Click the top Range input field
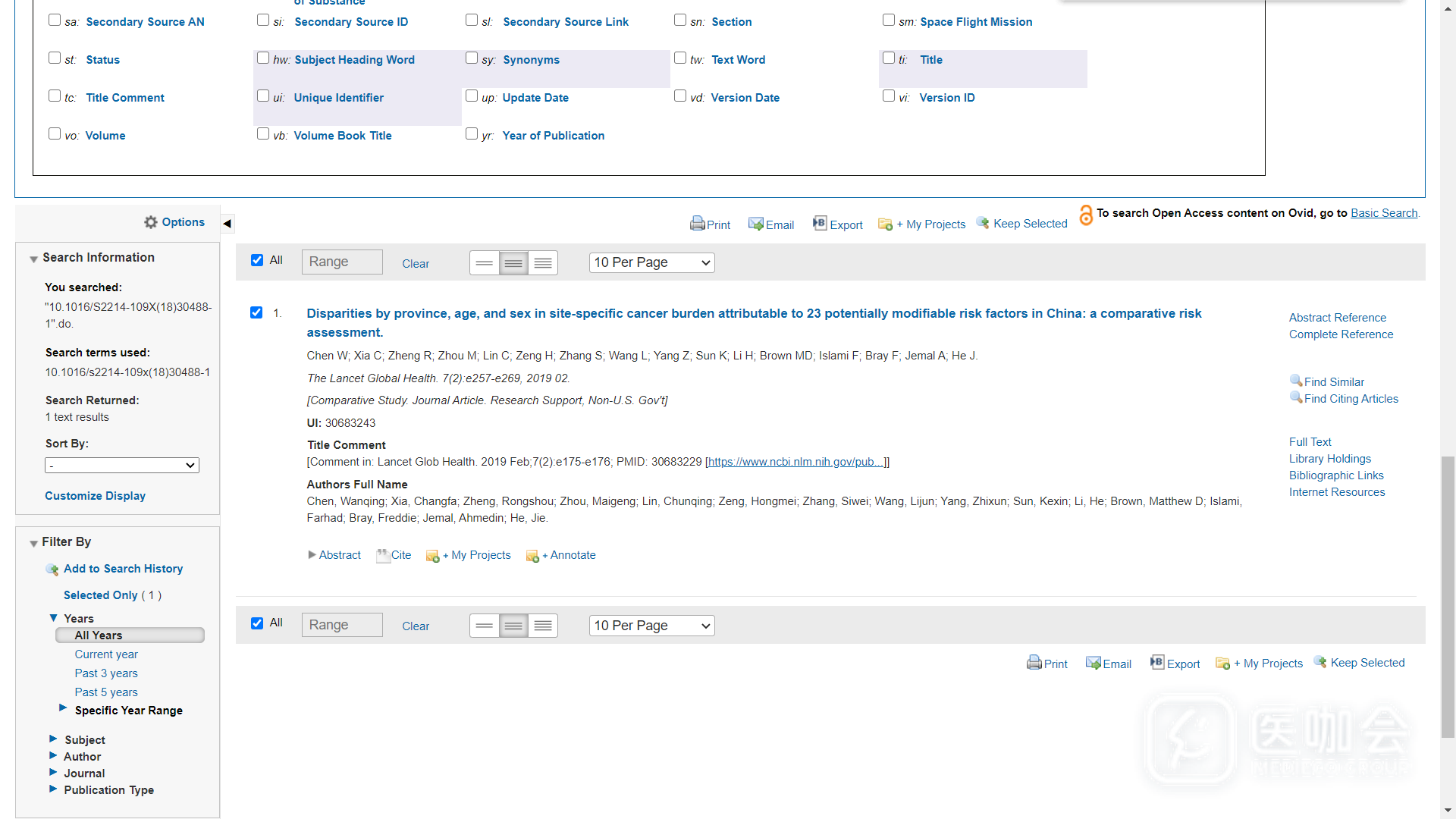Image resolution: width=1456 pixels, height=819 pixels. (342, 262)
